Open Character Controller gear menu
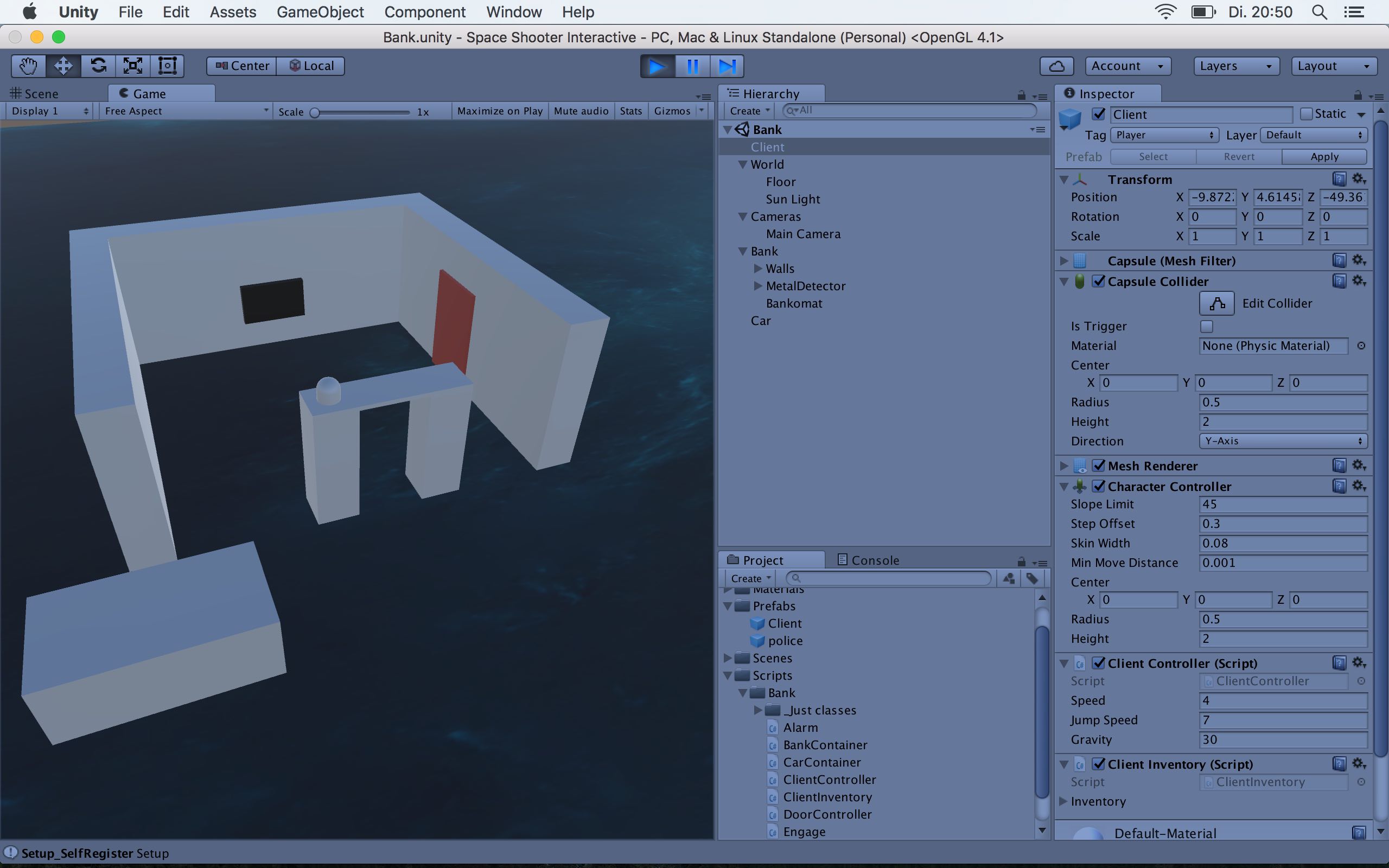Screen dimensions: 1389x868 point(1359,486)
